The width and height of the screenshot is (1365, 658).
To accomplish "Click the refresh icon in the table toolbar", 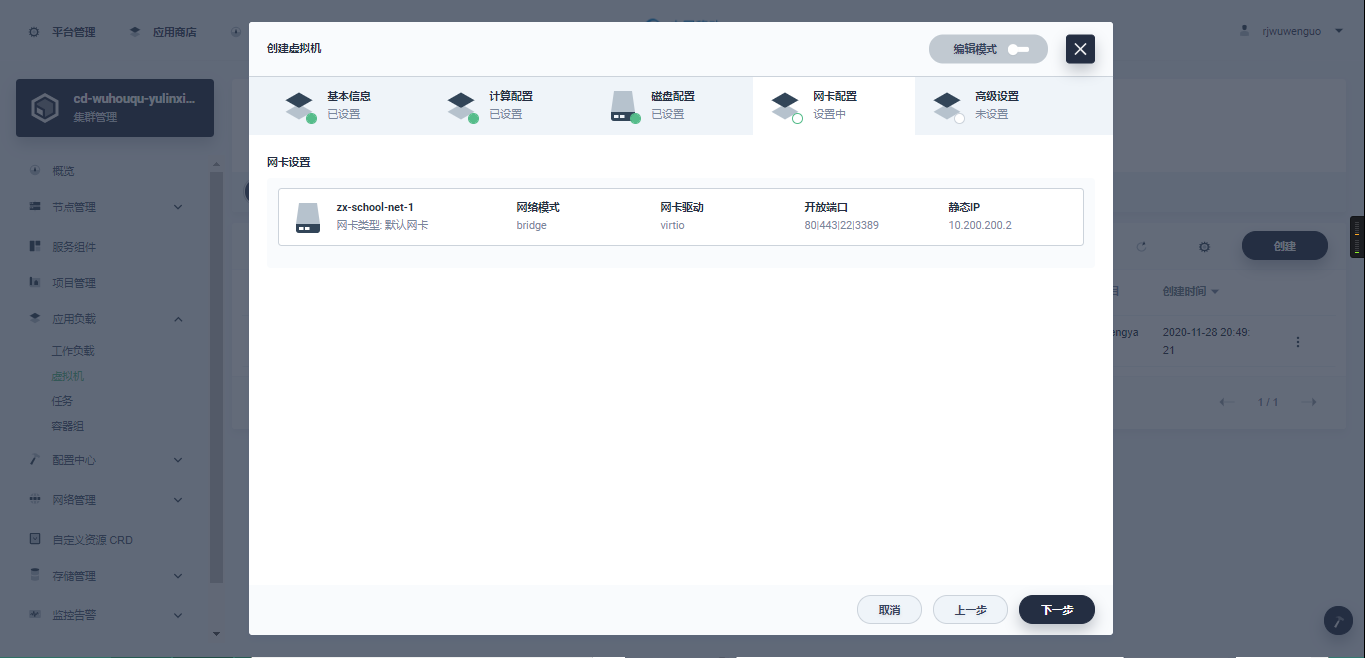I will 1141,246.
